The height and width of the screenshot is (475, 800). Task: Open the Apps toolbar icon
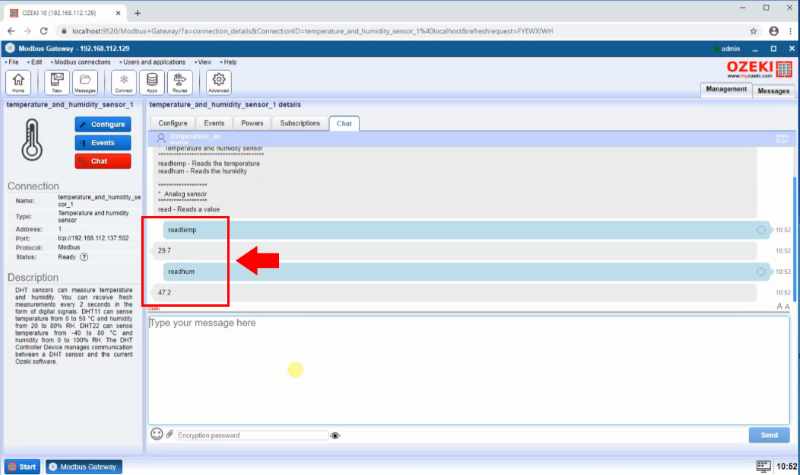[152, 82]
